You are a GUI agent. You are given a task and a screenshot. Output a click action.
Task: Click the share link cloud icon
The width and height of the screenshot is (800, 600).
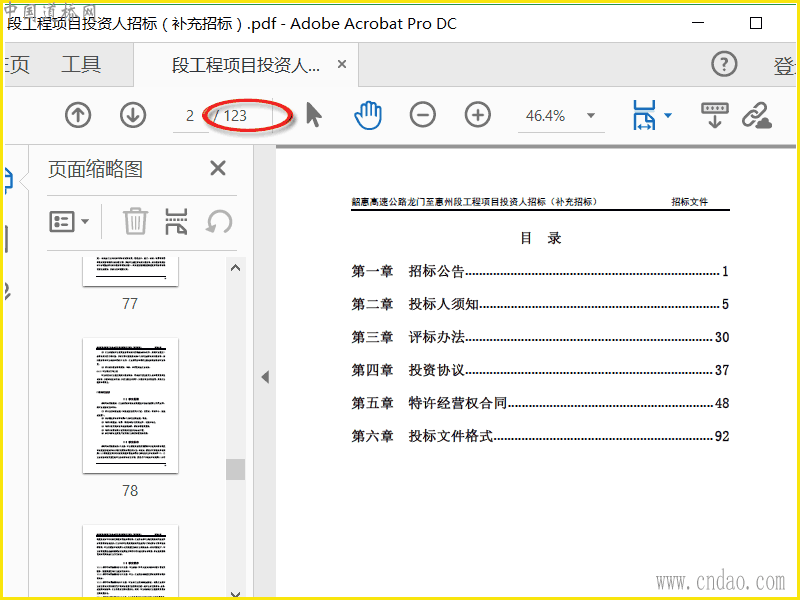coord(757,115)
